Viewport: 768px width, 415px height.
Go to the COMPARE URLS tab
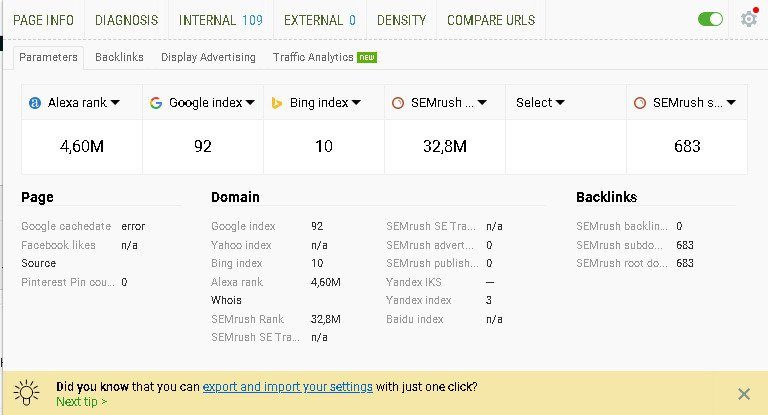490,20
